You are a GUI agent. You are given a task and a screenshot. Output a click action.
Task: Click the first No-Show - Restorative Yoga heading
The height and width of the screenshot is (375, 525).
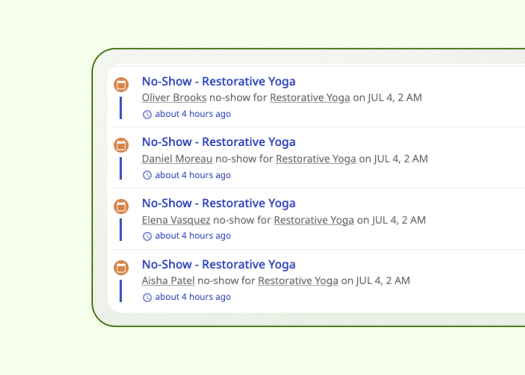point(219,81)
